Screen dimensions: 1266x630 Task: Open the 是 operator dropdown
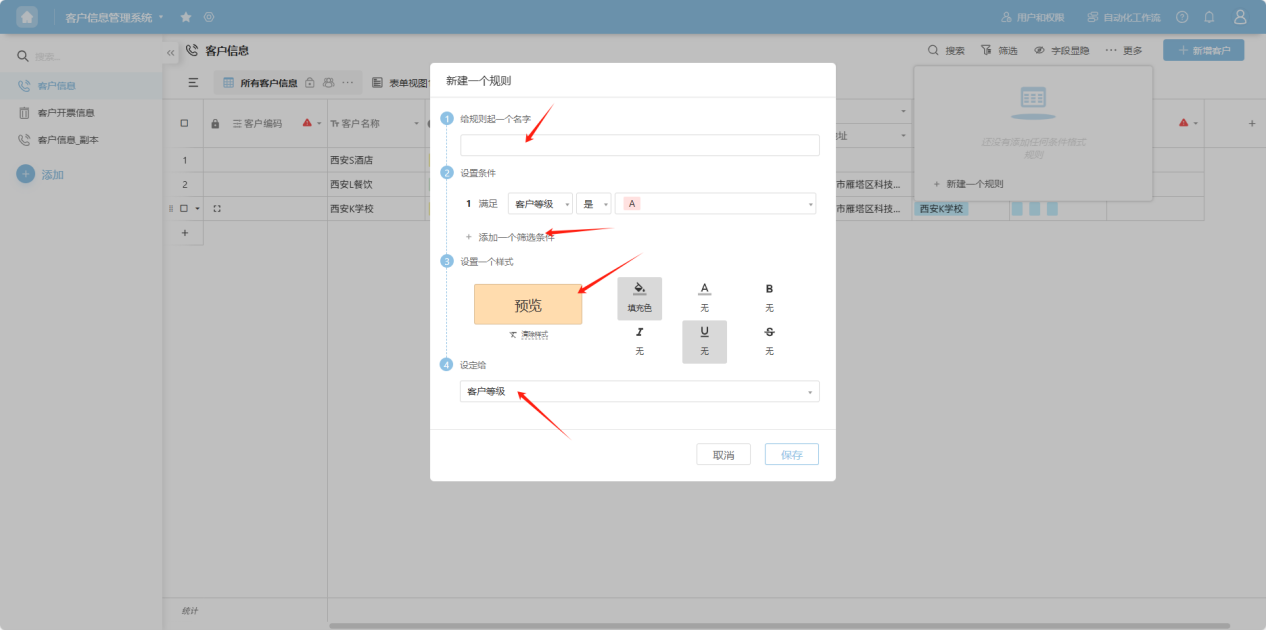point(593,204)
